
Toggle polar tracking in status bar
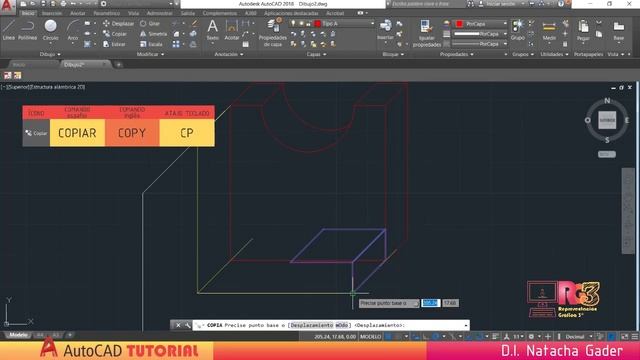(x=435, y=337)
